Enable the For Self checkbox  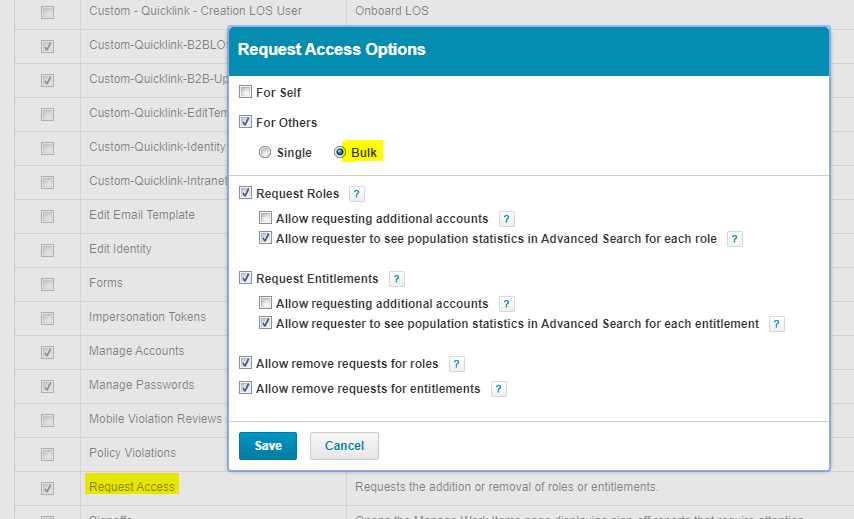click(x=246, y=92)
